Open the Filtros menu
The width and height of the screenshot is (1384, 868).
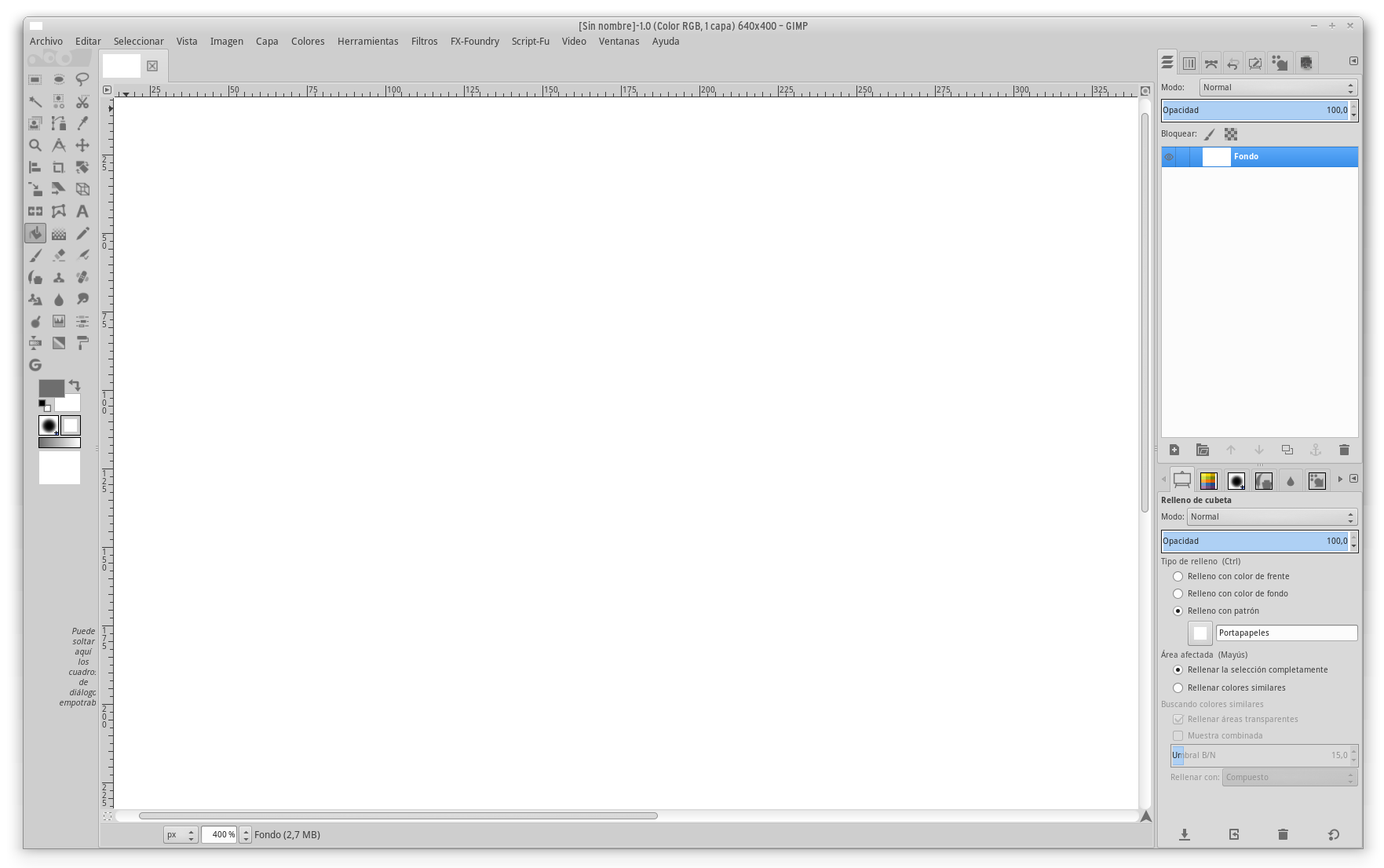tap(425, 42)
